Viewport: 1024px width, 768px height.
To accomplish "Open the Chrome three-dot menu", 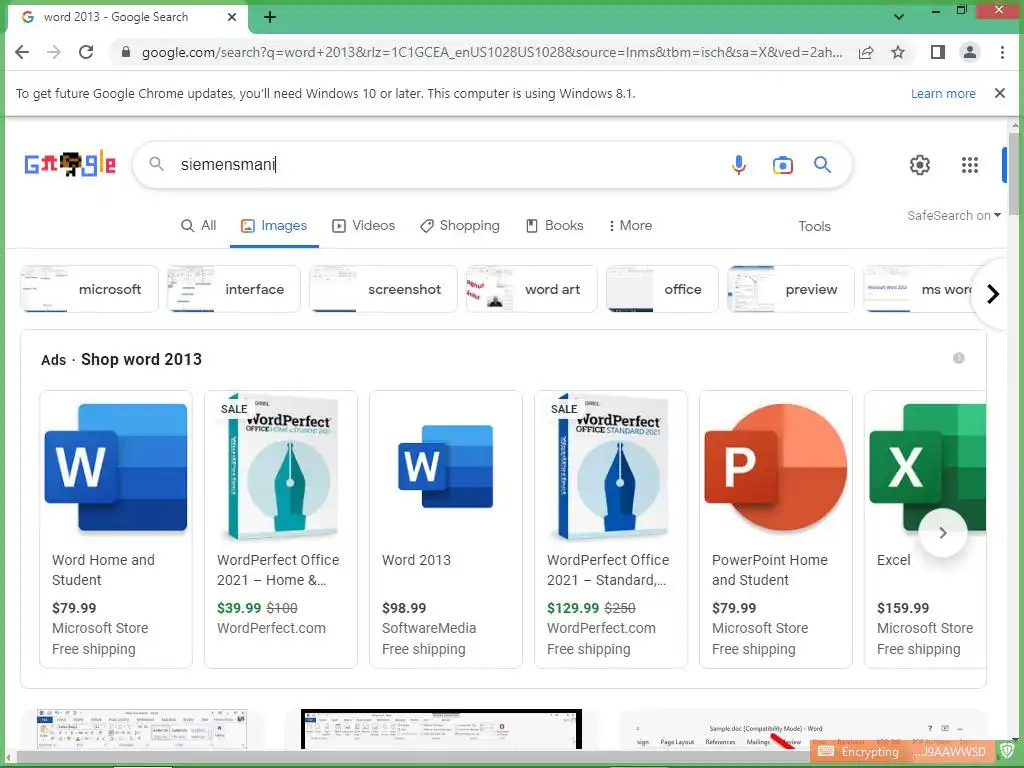I will pyautogui.click(x=1002, y=52).
